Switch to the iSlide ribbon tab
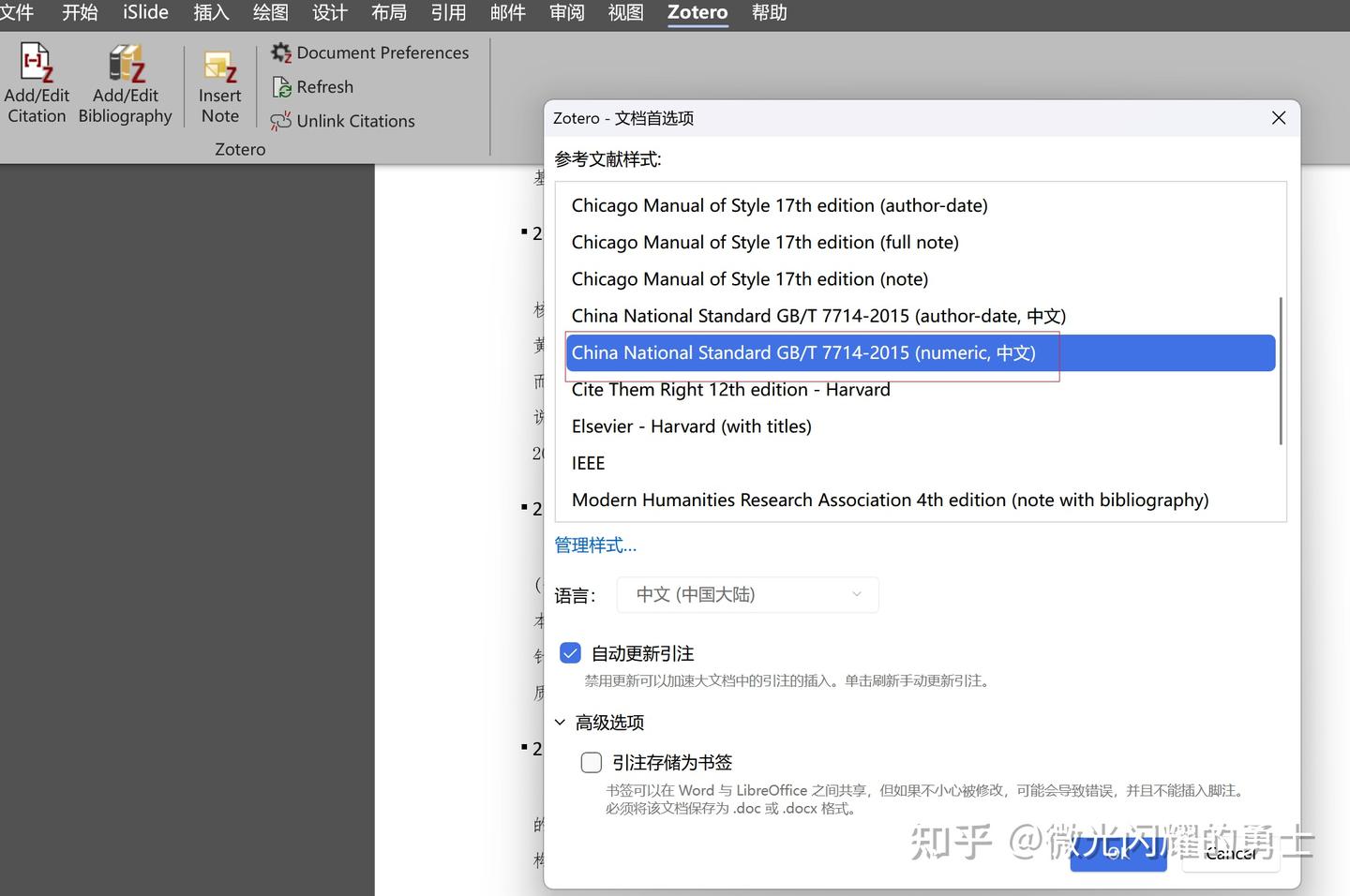Image resolution: width=1350 pixels, height=896 pixels. coord(145,13)
